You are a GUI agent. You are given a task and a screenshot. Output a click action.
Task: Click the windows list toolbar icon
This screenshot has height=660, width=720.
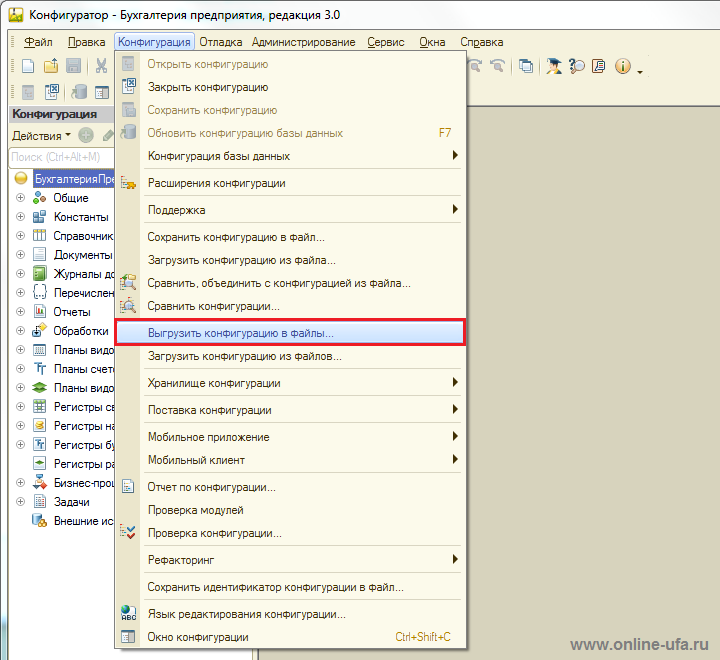[526, 66]
